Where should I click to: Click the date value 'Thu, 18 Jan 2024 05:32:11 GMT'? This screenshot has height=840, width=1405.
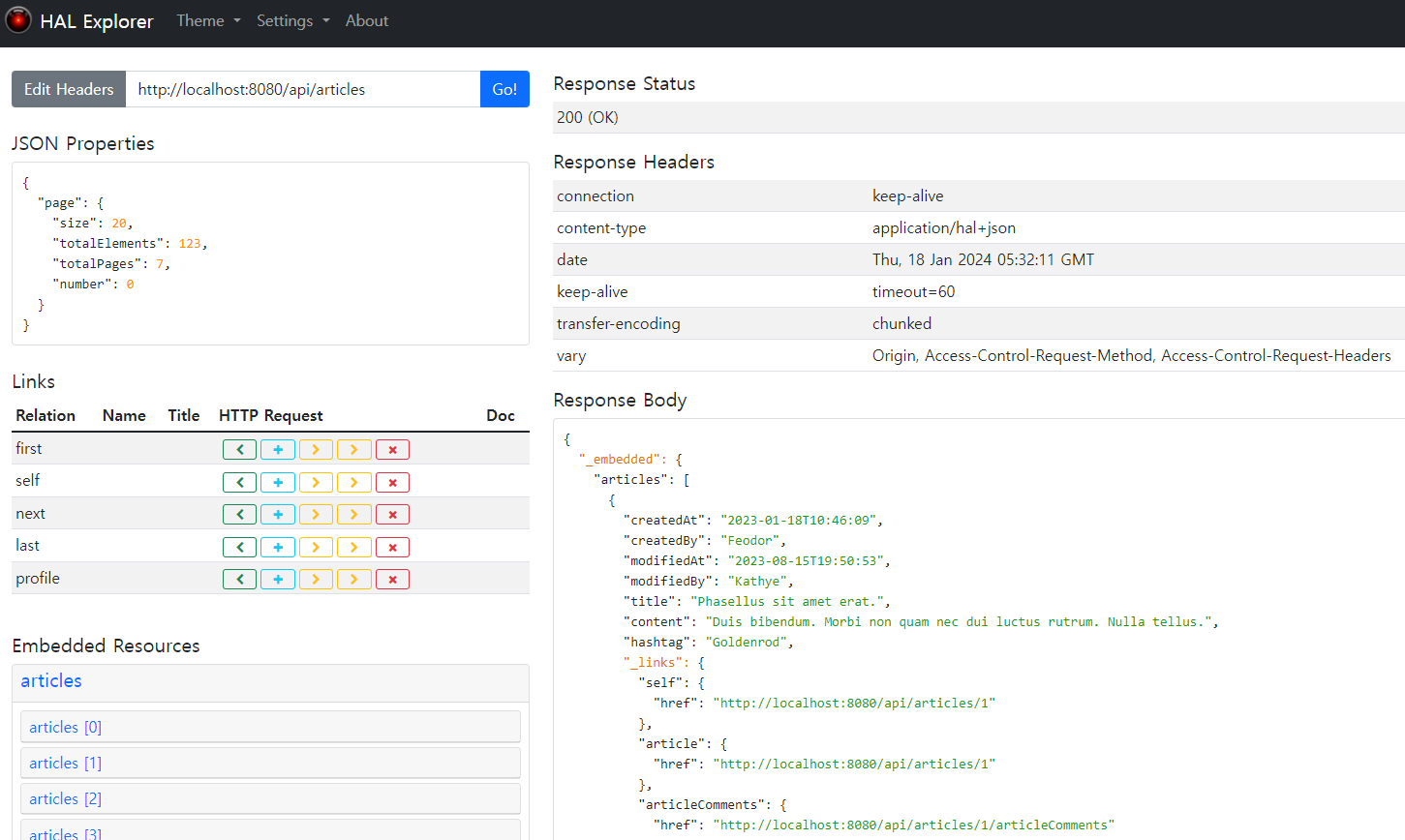[x=983, y=259]
